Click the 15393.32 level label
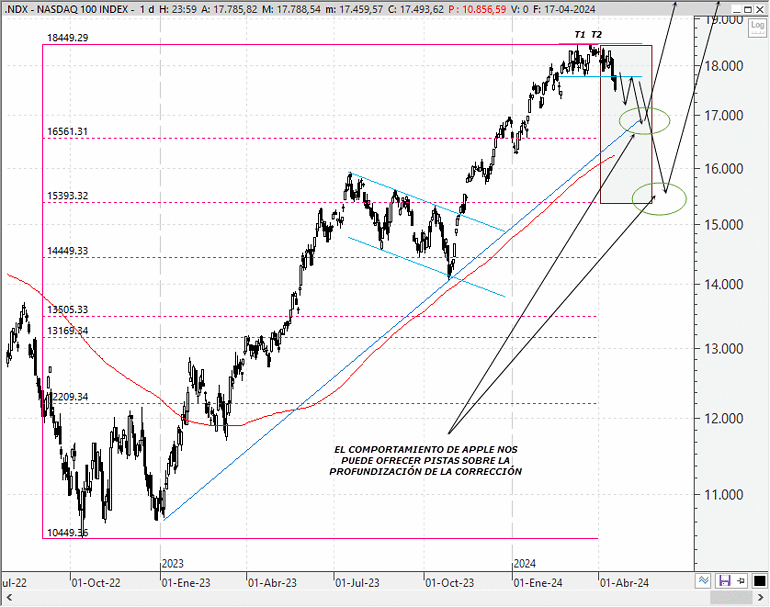The image size is (770, 607). coord(68,195)
